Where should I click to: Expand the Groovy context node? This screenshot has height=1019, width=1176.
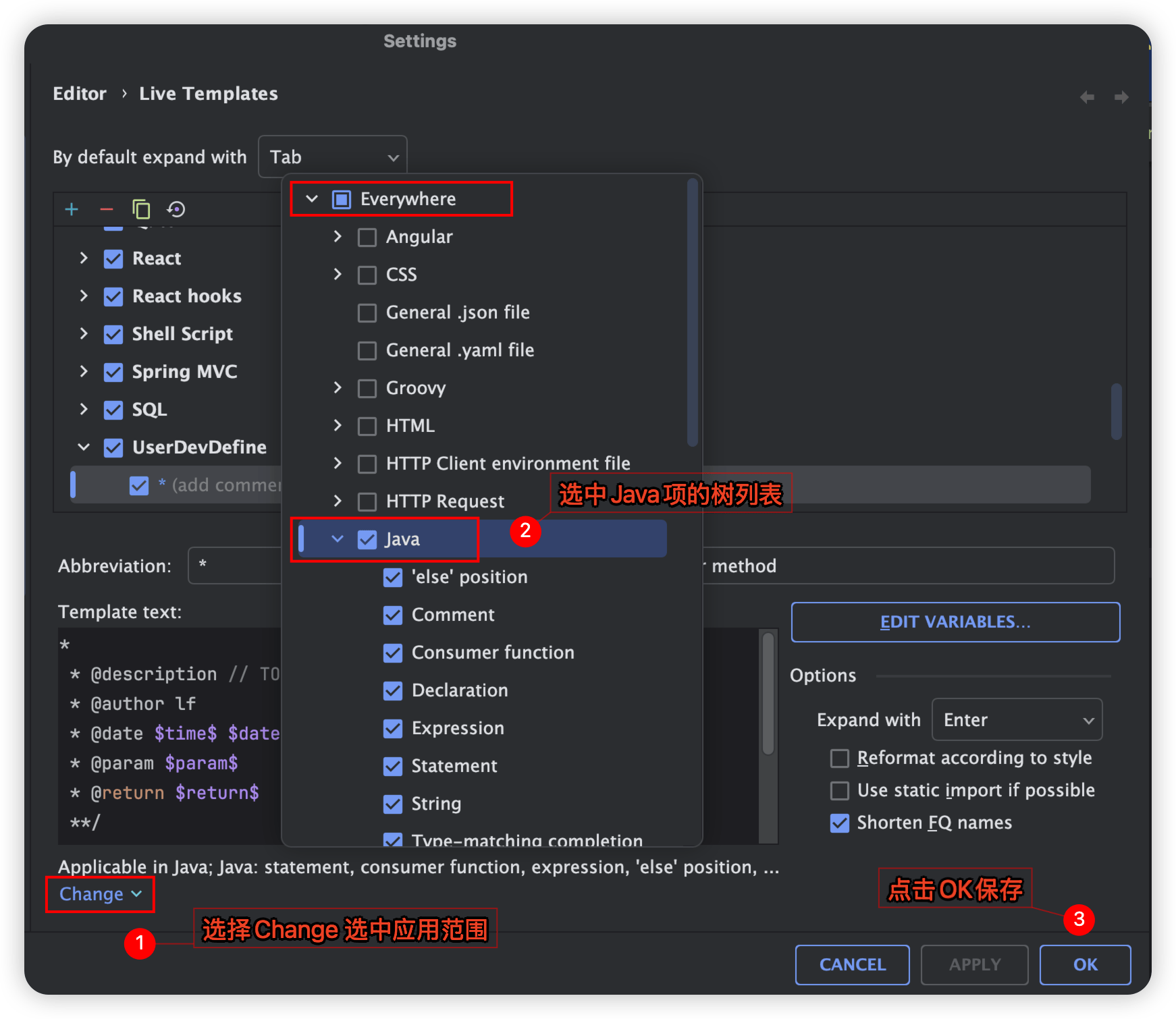(x=338, y=388)
